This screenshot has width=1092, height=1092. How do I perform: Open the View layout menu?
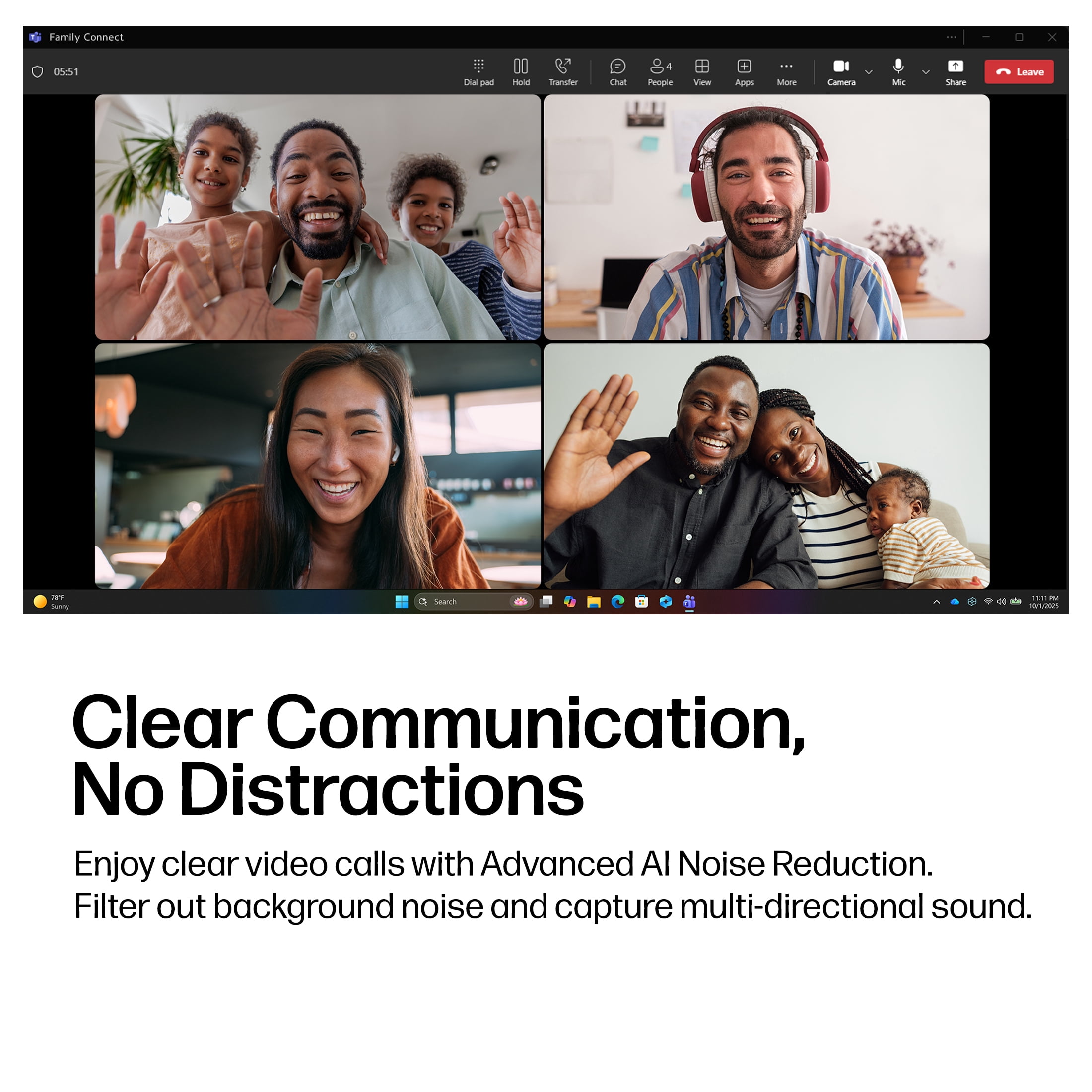tap(702, 72)
